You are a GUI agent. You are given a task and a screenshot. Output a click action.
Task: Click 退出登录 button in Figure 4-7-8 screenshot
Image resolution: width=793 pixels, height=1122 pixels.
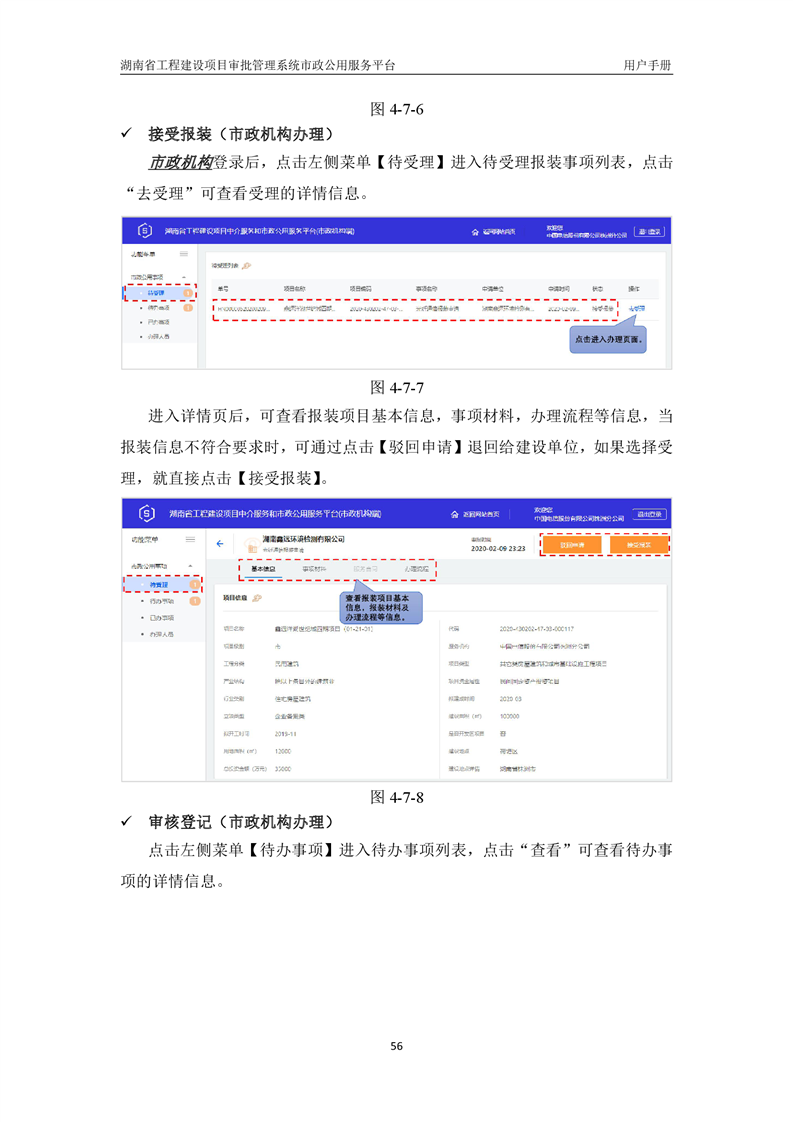click(x=649, y=514)
